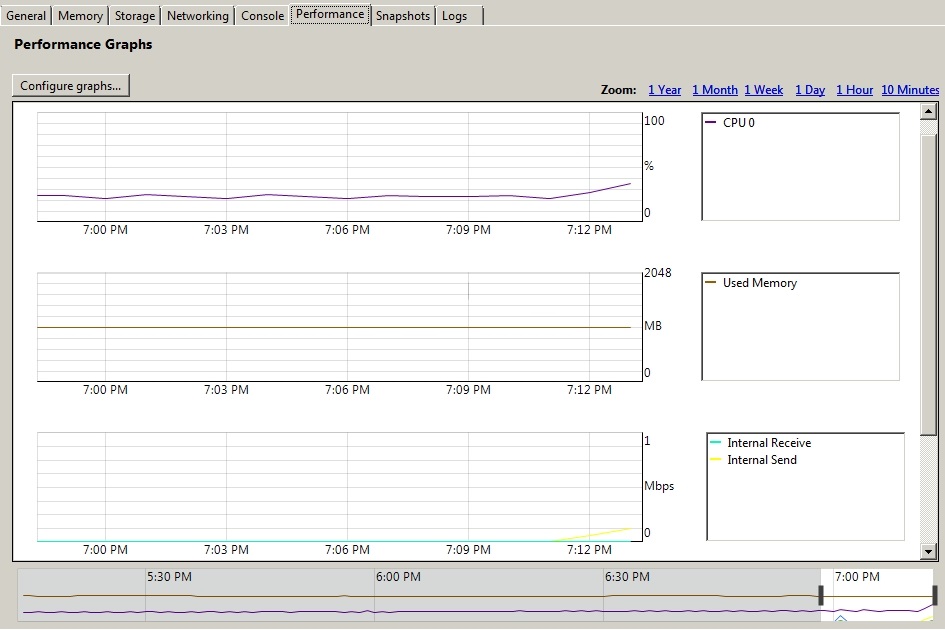945x630 pixels.
Task: Open the Storage tab
Action: coord(134,16)
